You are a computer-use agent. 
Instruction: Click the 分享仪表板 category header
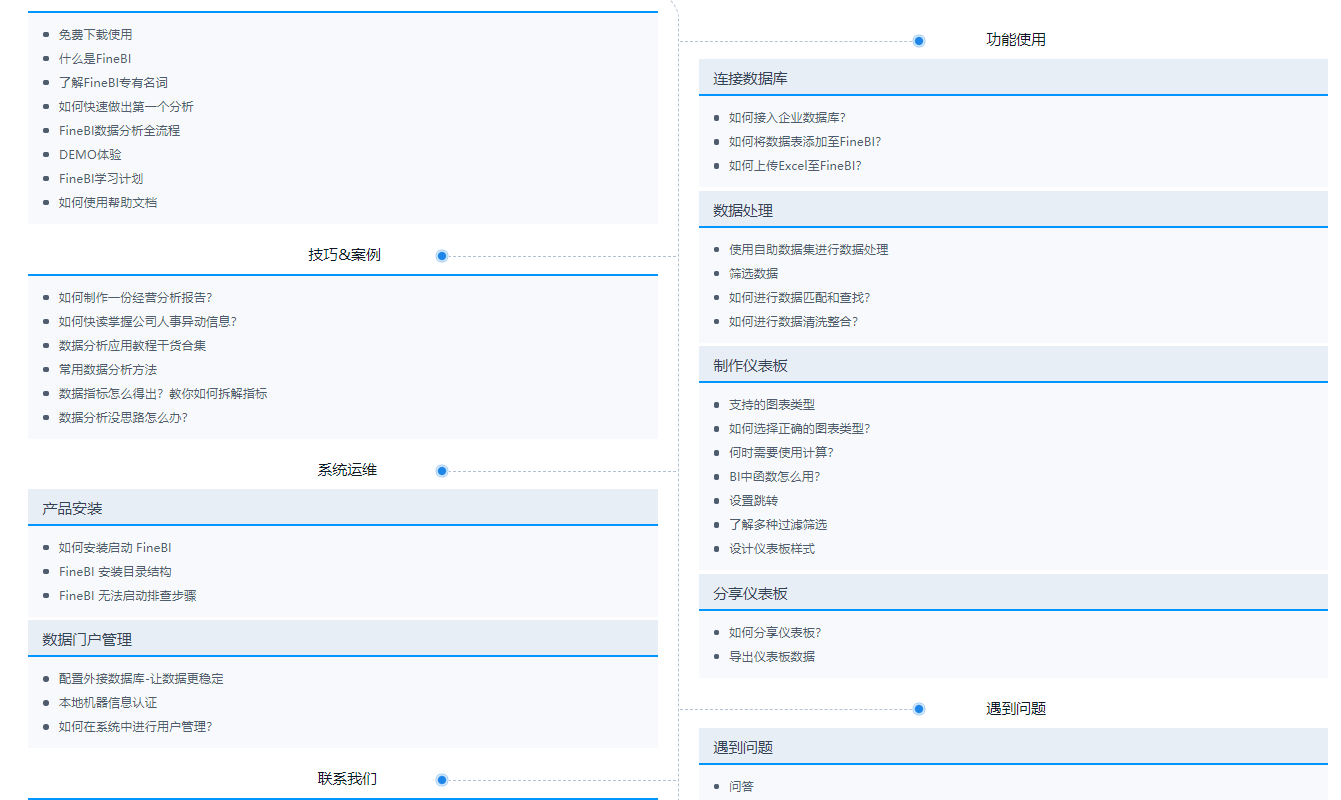tap(1014, 593)
